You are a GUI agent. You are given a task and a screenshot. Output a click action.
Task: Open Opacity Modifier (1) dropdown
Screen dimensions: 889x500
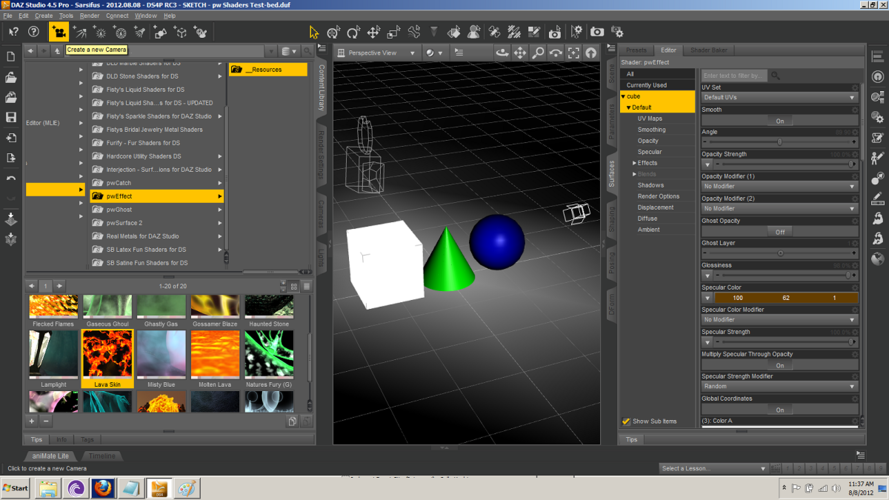tap(780, 186)
